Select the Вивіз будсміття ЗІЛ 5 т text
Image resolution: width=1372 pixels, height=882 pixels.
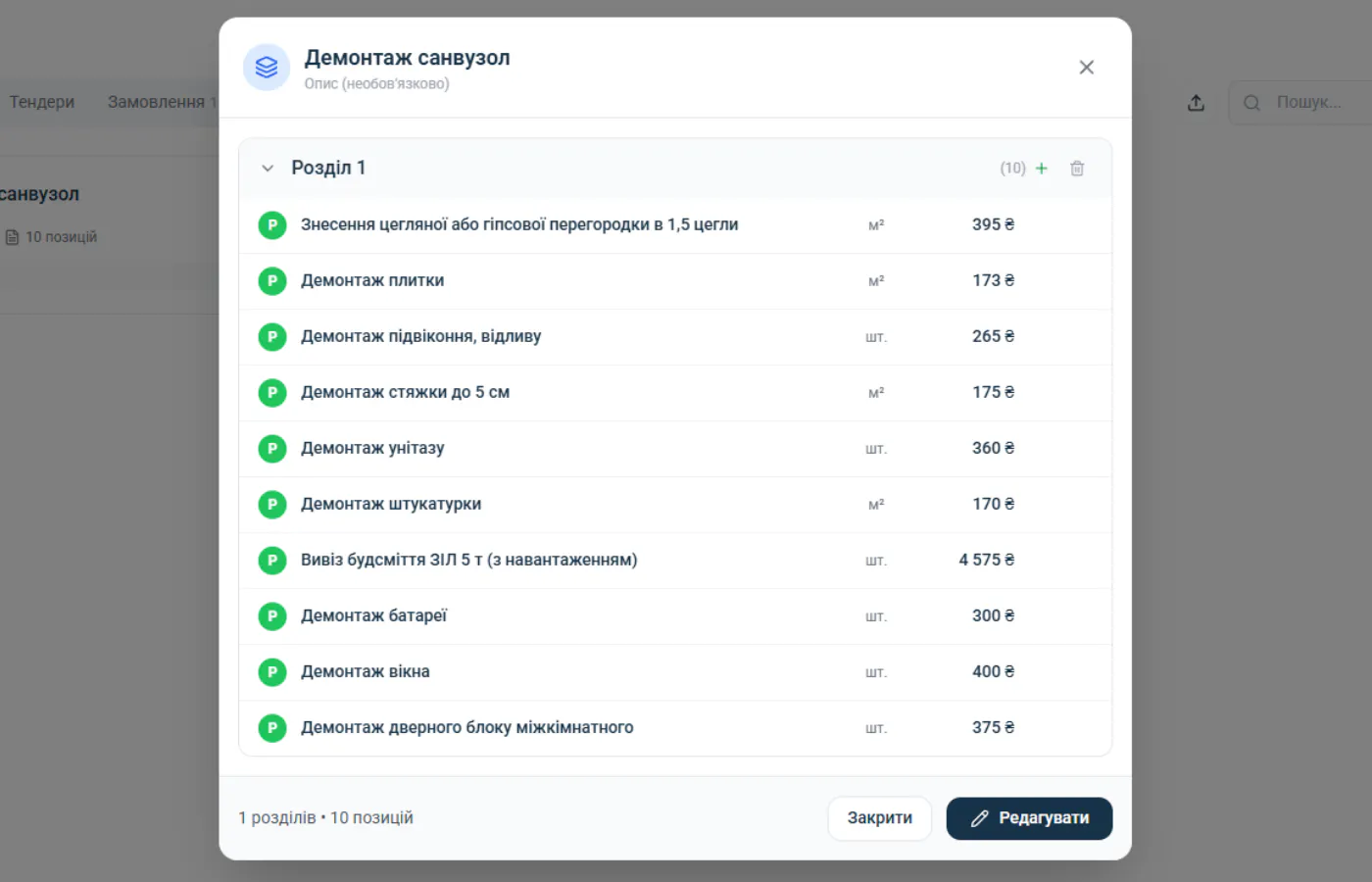(468, 561)
